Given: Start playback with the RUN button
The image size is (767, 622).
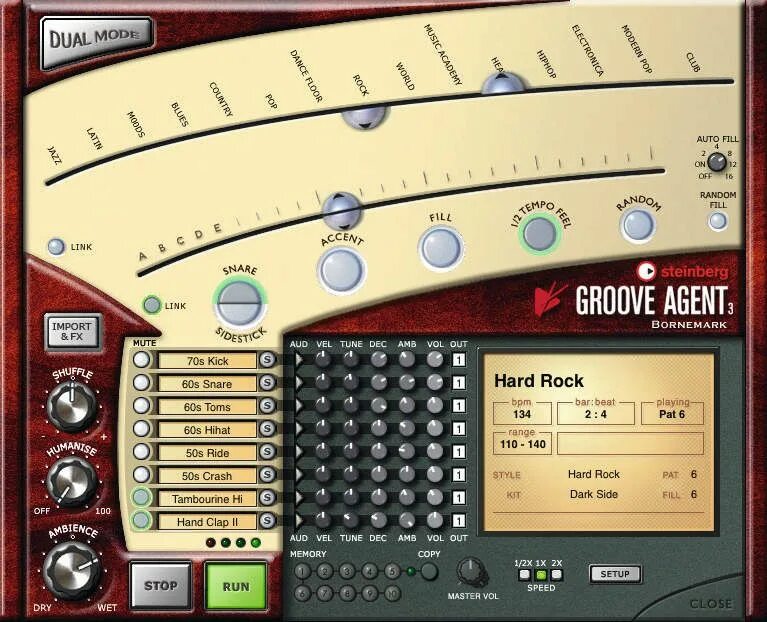Looking at the screenshot, I should tap(236, 586).
